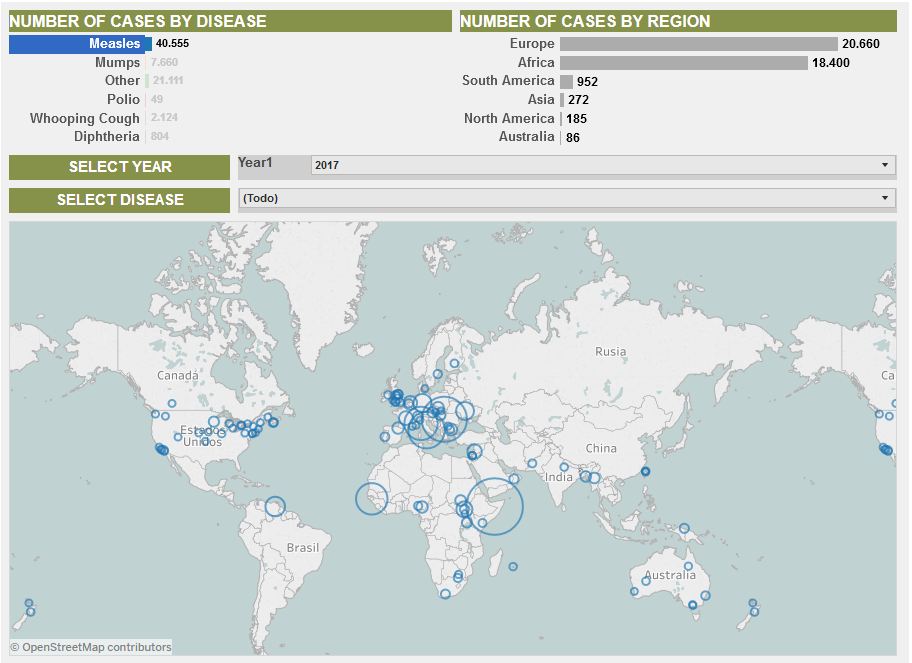The height and width of the screenshot is (663, 912).
Task: Click the Mumps disease row
Action: pyautogui.click(x=118, y=62)
